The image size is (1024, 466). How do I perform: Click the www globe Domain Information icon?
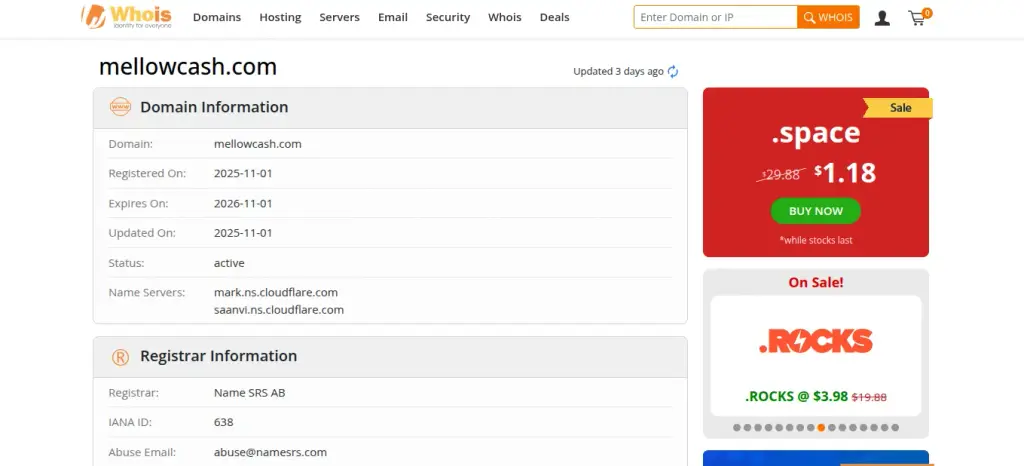120,107
